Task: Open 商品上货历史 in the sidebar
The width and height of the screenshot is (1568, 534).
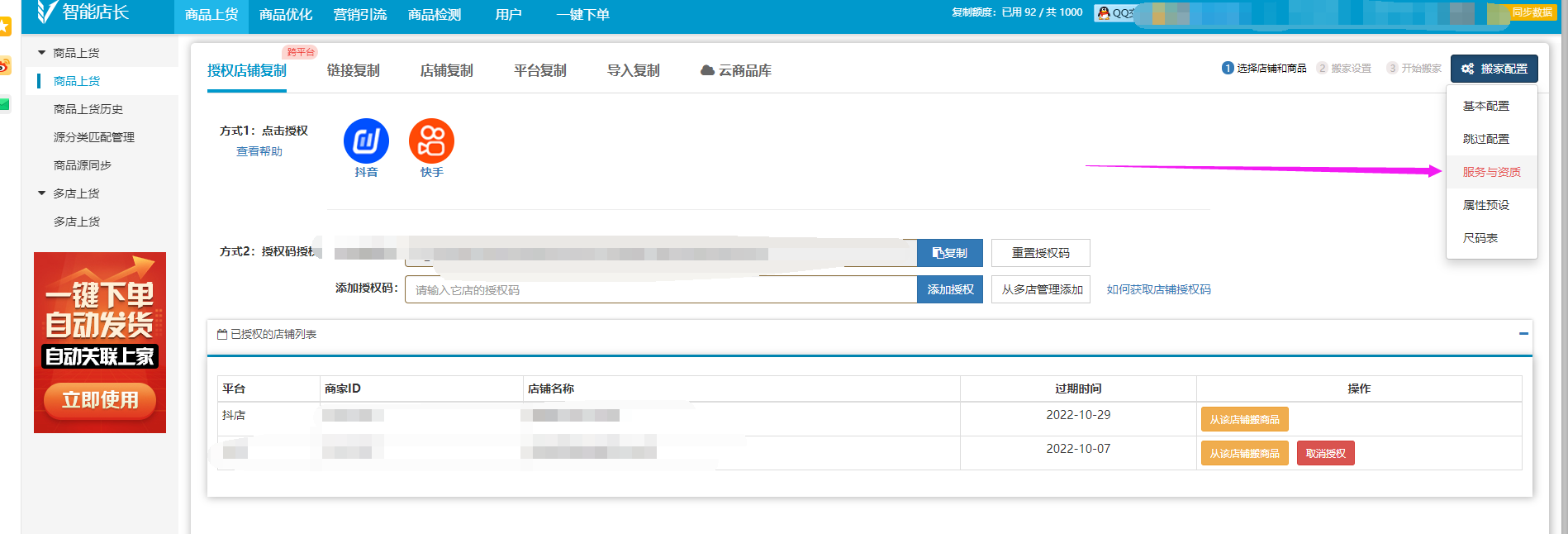Action: (88, 109)
